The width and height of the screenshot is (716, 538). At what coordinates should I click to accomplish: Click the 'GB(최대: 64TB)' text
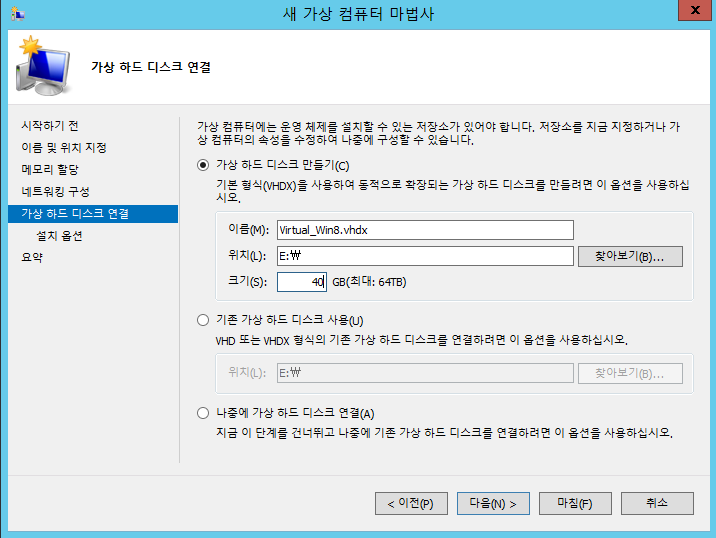point(369,282)
